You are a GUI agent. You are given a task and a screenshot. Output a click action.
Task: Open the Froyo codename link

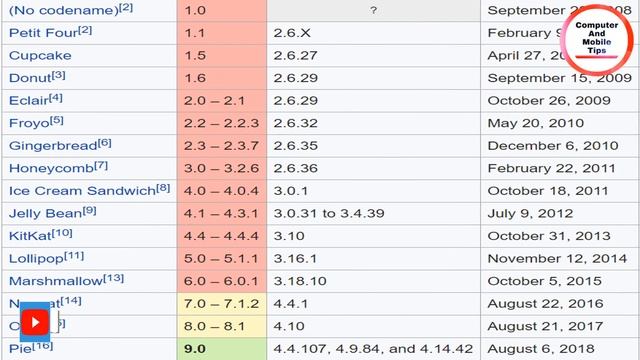[29, 123]
